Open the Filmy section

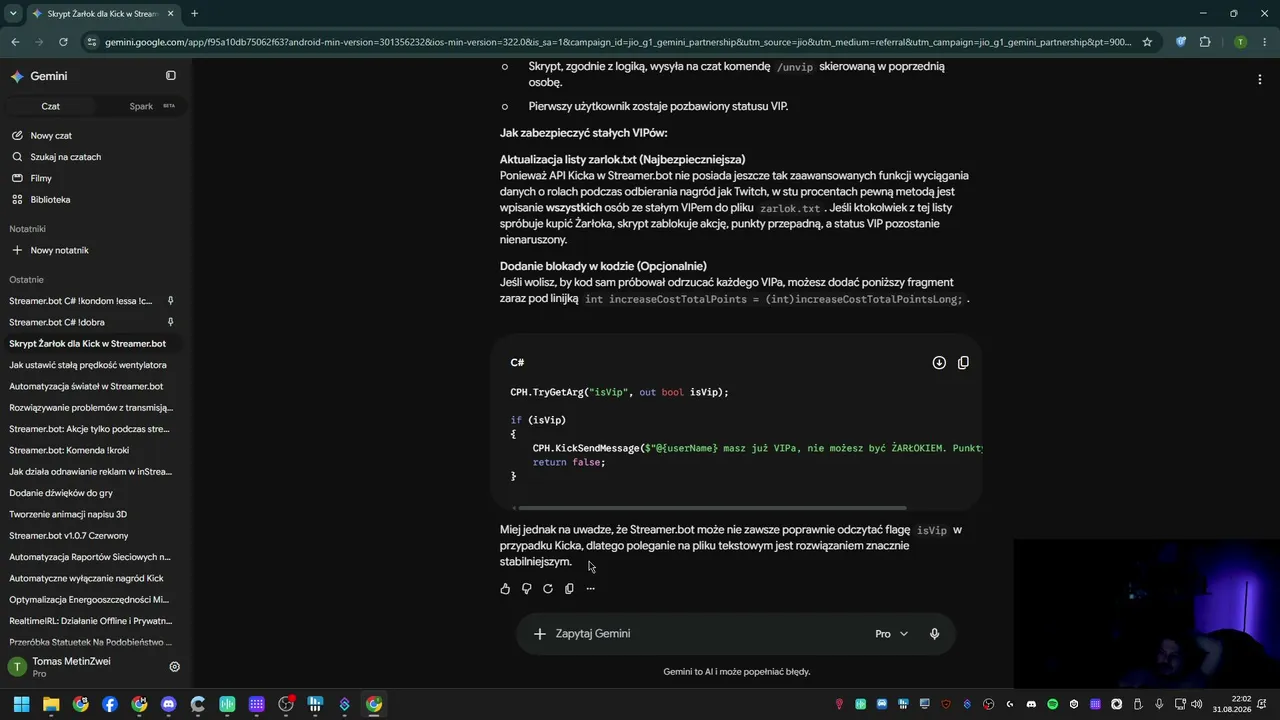[x=40, y=178]
